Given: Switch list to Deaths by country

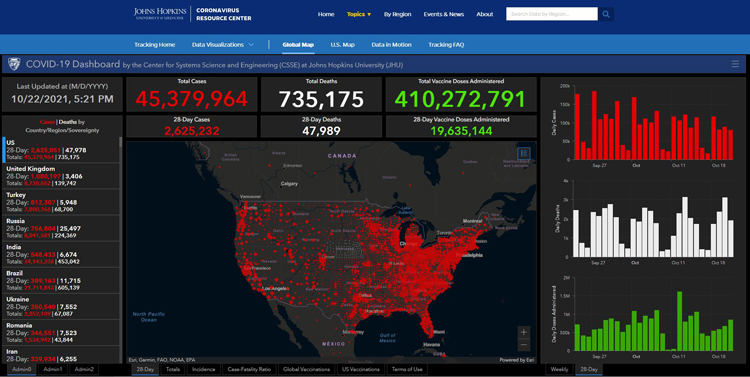Looking at the screenshot, I should 67,122.
